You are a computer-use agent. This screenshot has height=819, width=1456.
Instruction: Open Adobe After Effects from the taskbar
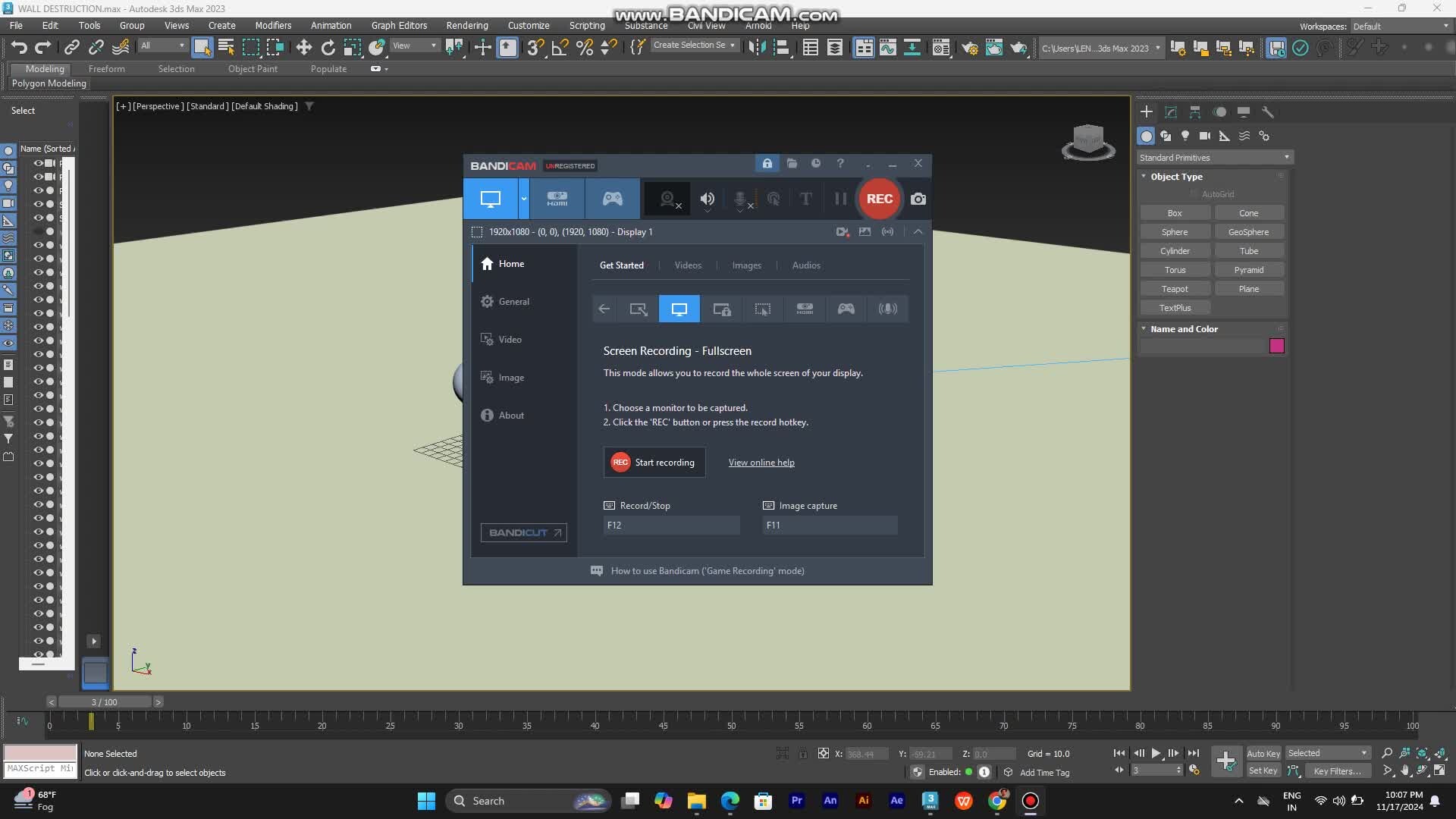[x=897, y=801]
